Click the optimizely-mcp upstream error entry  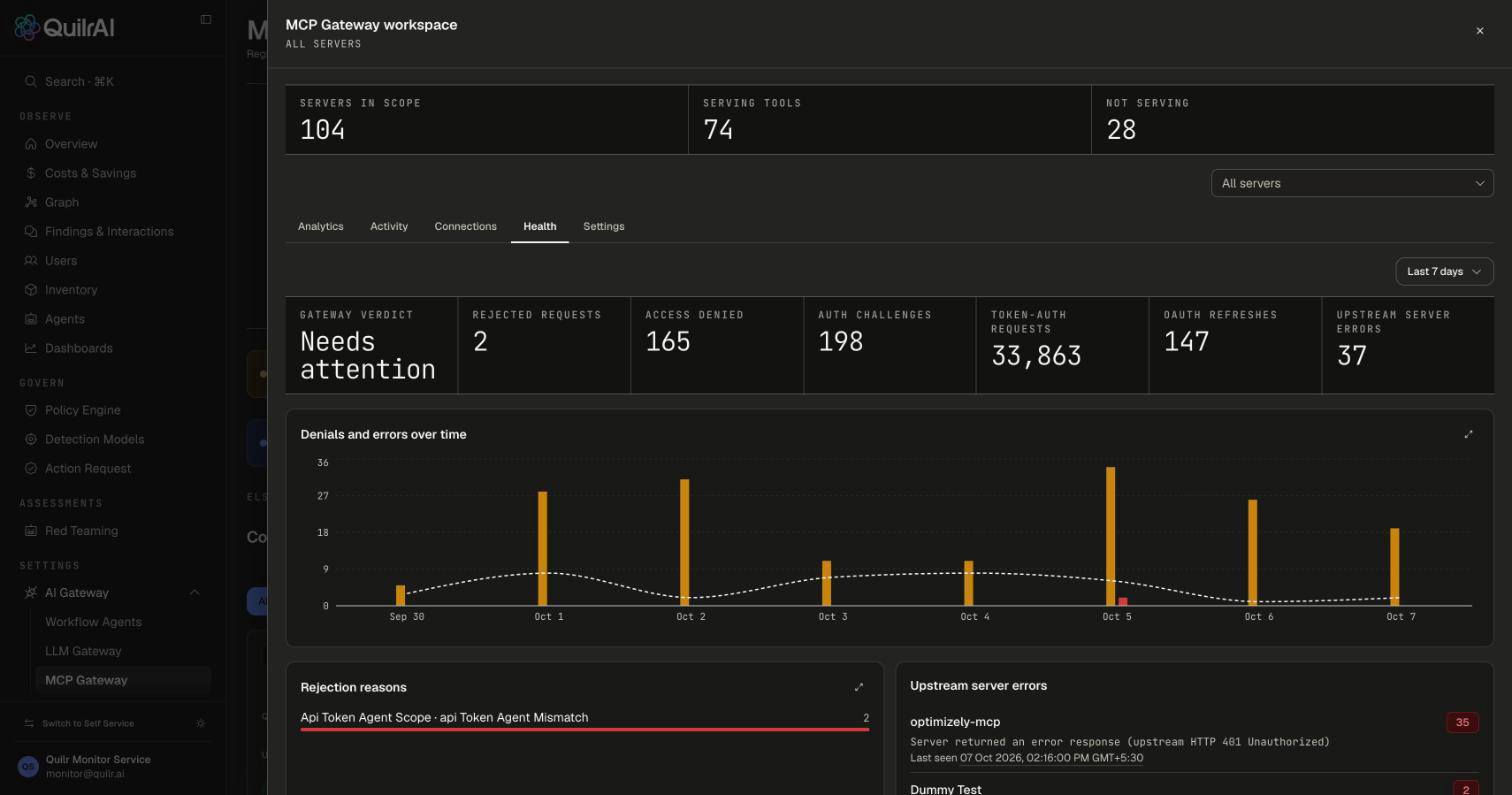(x=1194, y=739)
